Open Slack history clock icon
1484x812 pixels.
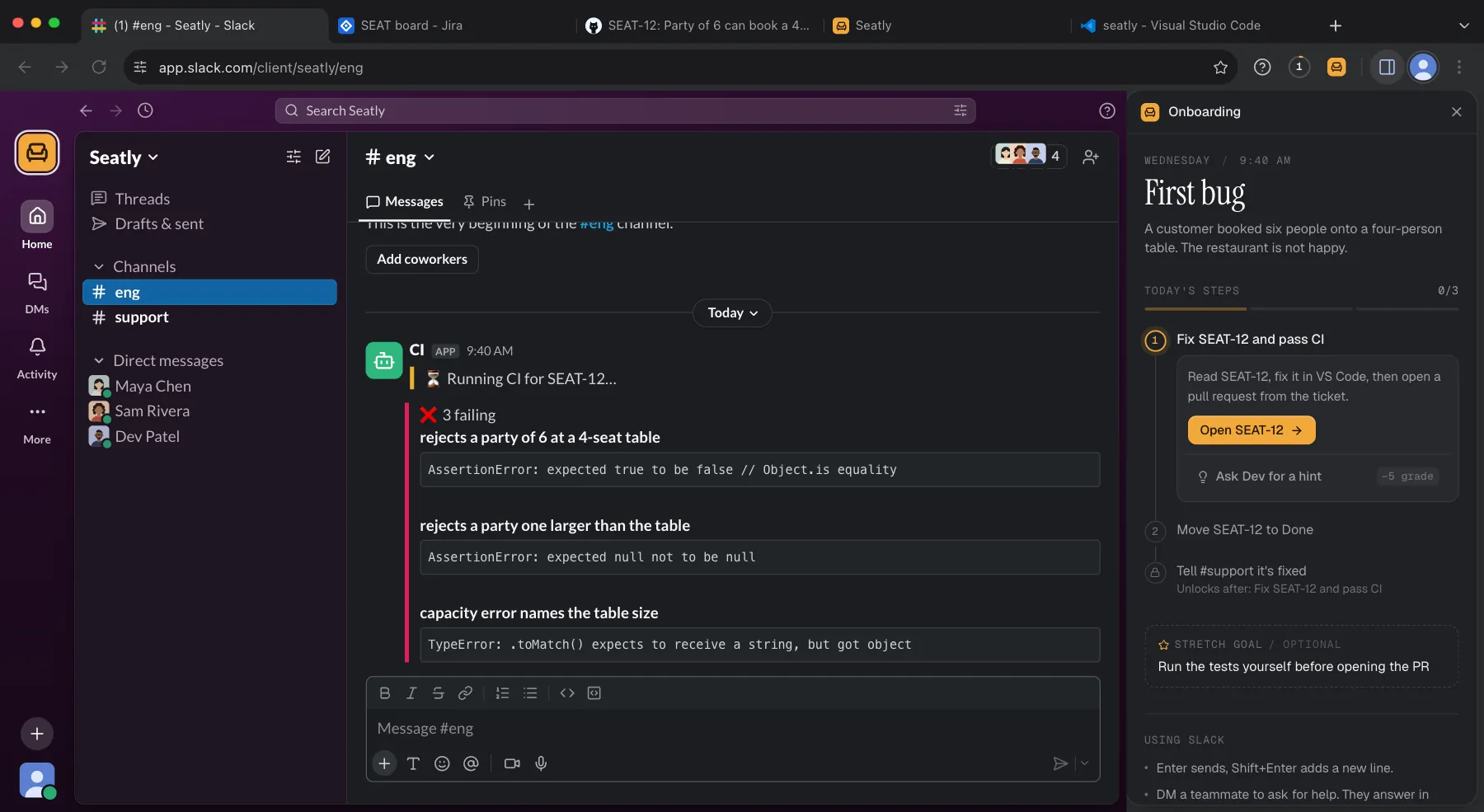tap(145, 110)
